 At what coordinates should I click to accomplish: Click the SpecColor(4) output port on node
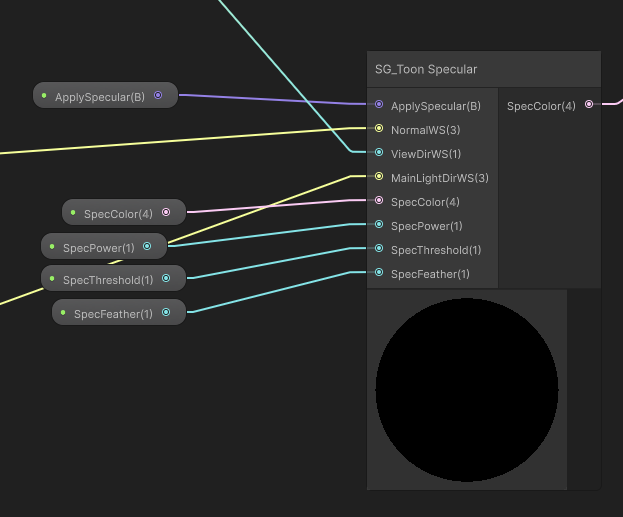click(589, 104)
